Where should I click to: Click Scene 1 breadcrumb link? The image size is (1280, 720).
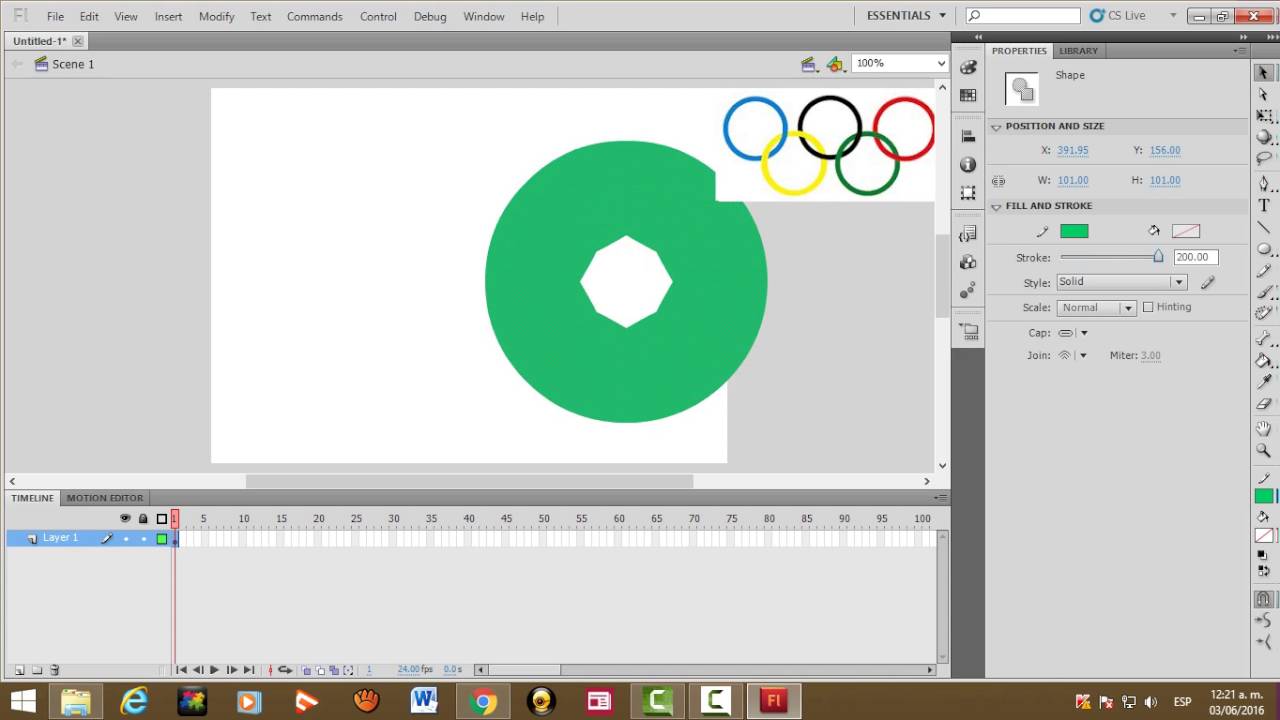click(73, 64)
